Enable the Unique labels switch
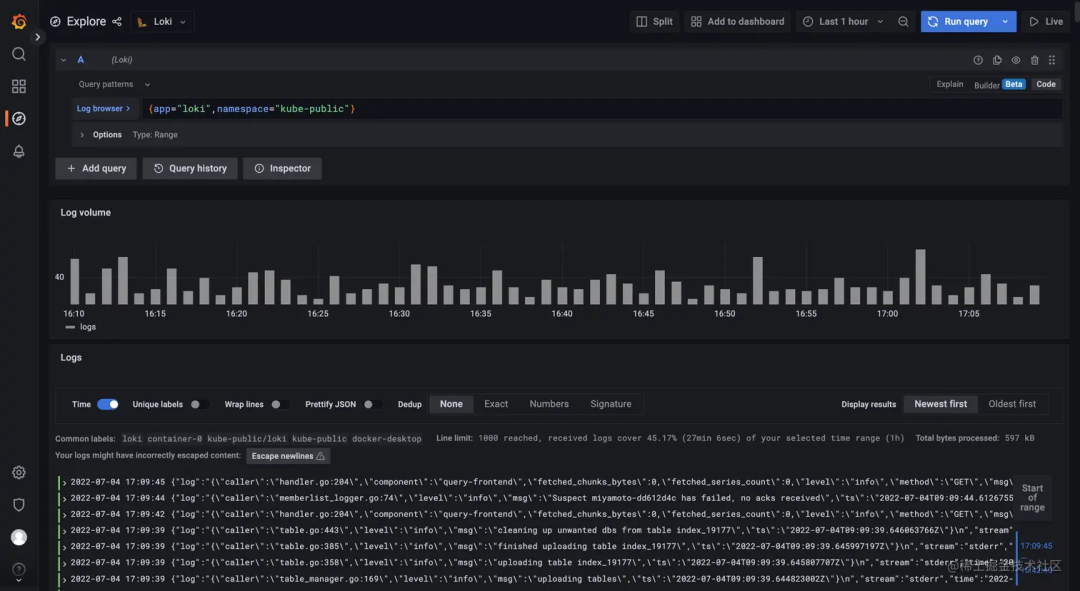The height and width of the screenshot is (591, 1080). pos(198,404)
